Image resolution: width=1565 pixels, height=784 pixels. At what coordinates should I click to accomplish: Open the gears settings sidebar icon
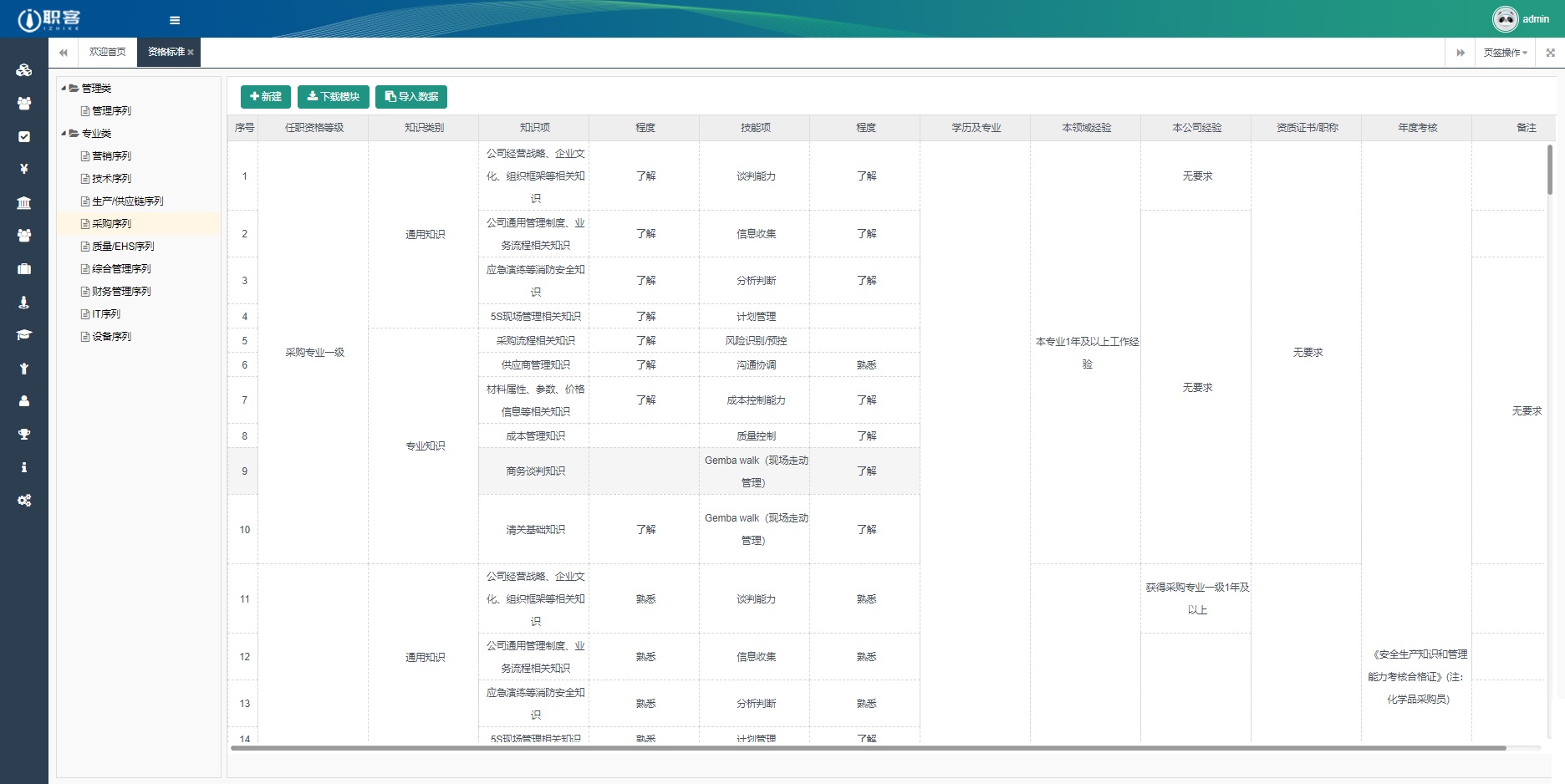[x=24, y=500]
